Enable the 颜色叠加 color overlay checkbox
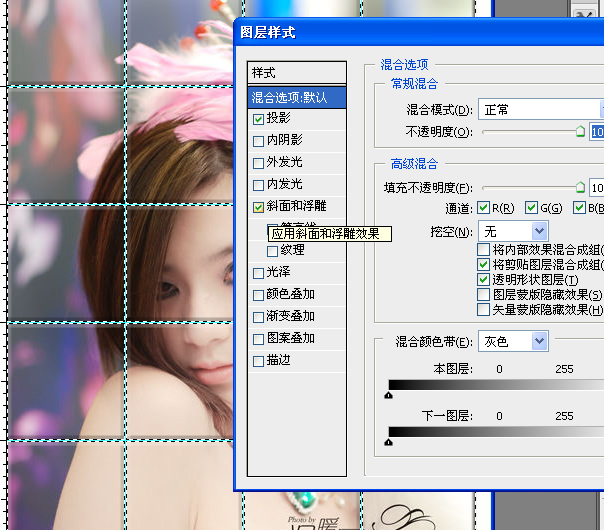 [x=258, y=295]
